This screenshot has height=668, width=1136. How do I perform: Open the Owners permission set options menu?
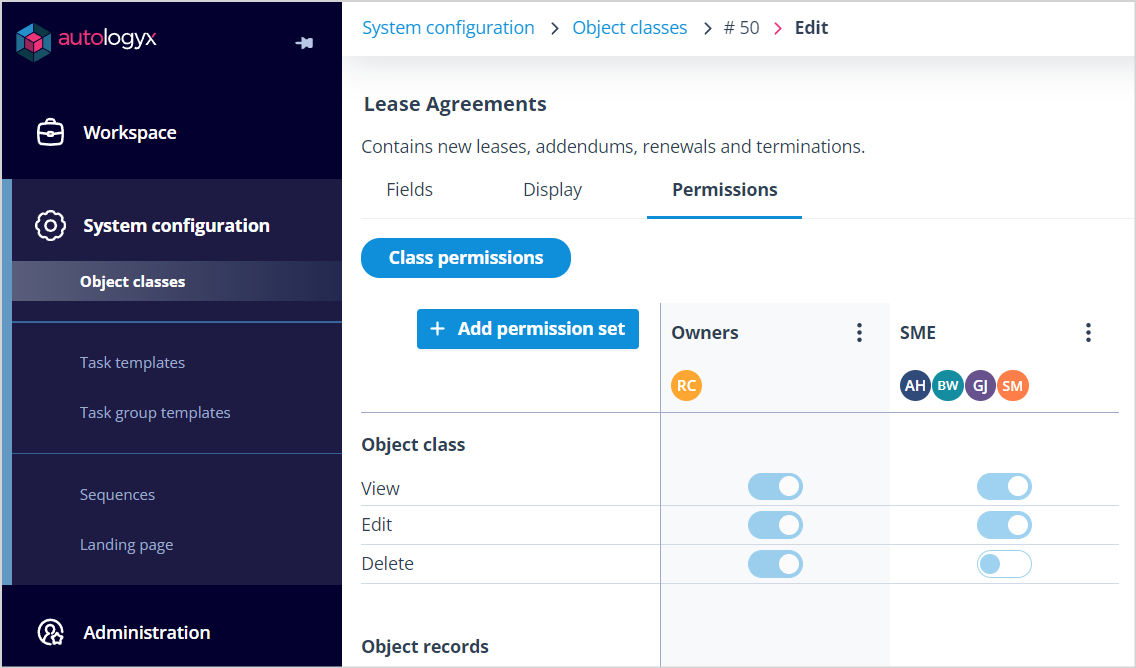tap(859, 333)
